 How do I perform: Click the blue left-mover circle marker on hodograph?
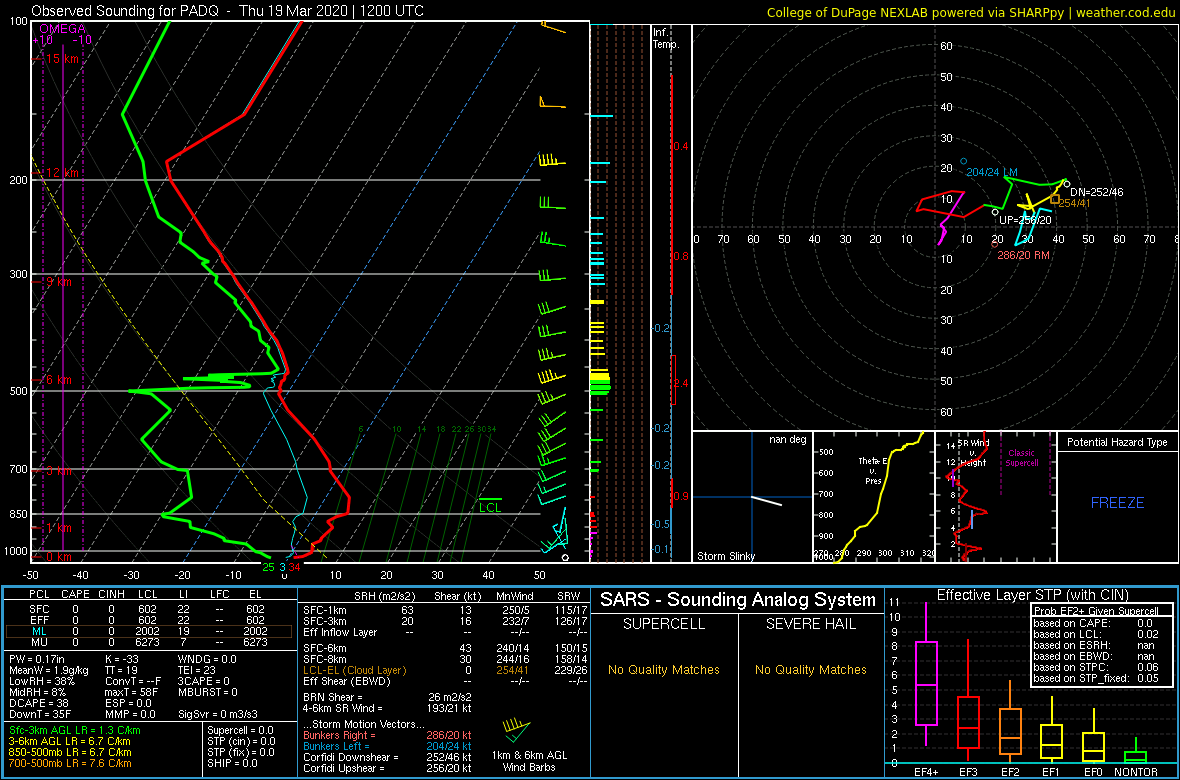963,161
